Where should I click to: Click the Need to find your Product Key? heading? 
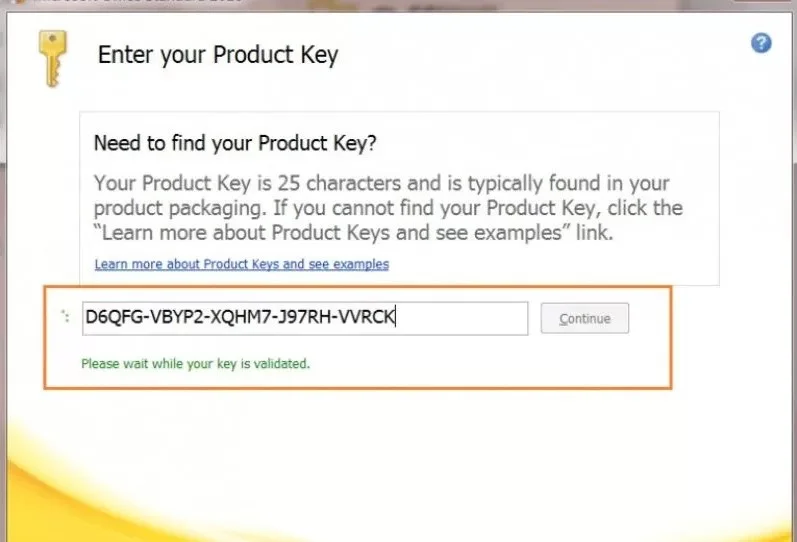(x=235, y=143)
